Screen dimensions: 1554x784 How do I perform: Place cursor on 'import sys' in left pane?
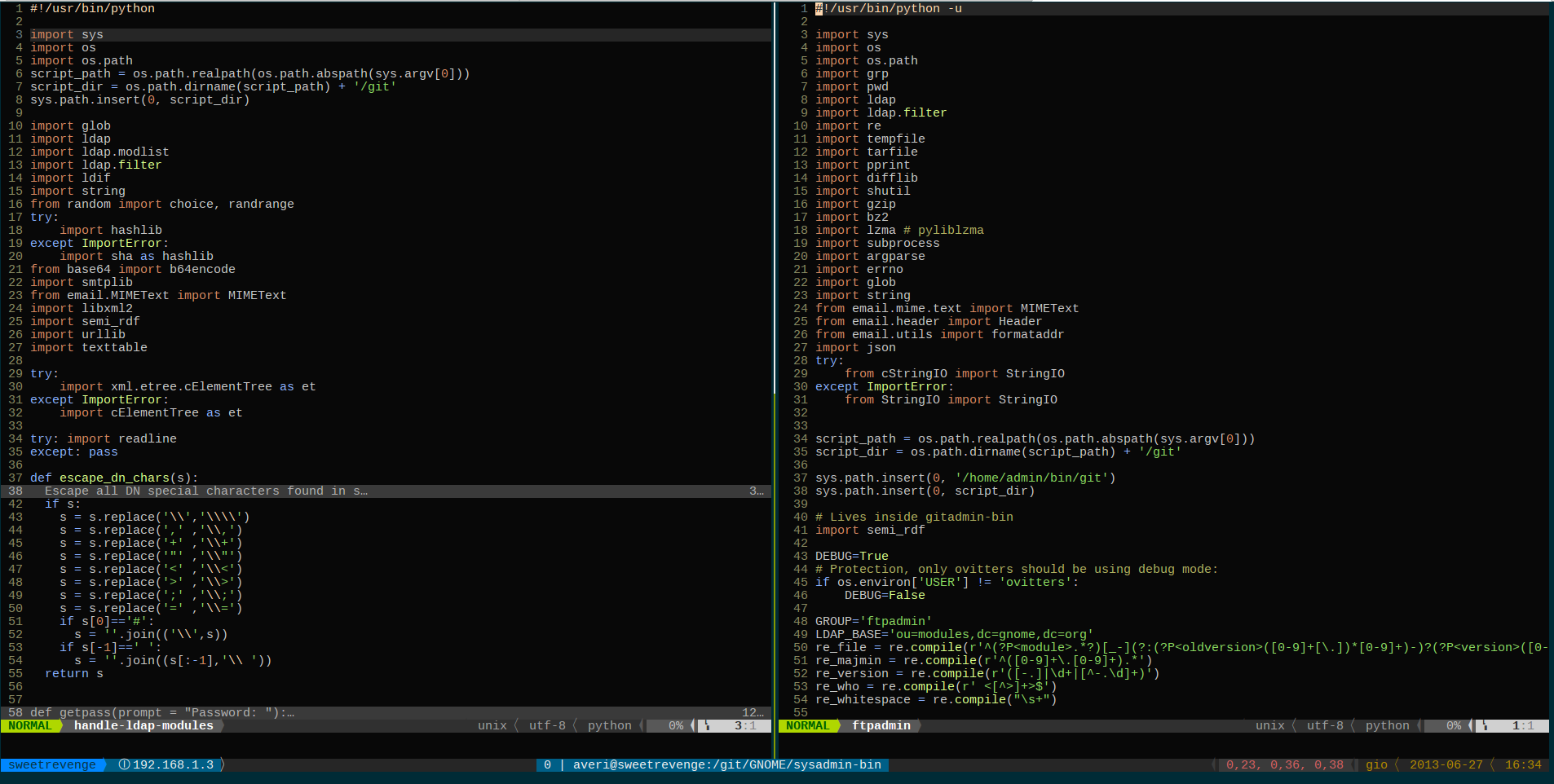[67, 34]
